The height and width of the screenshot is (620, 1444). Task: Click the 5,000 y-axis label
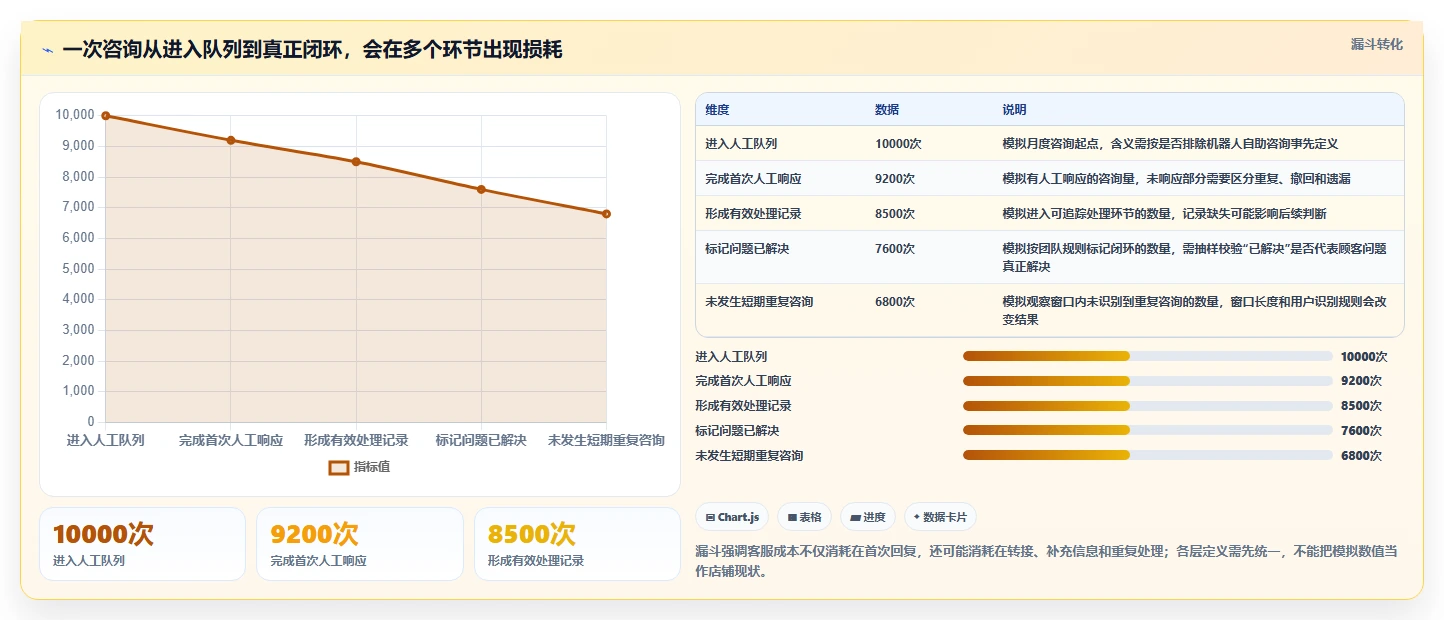pyautogui.click(x=78, y=269)
